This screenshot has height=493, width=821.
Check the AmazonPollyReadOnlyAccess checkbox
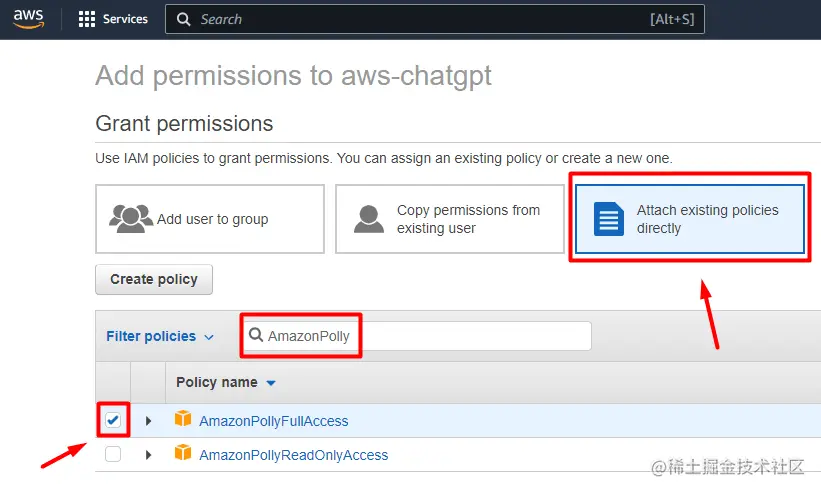113,454
